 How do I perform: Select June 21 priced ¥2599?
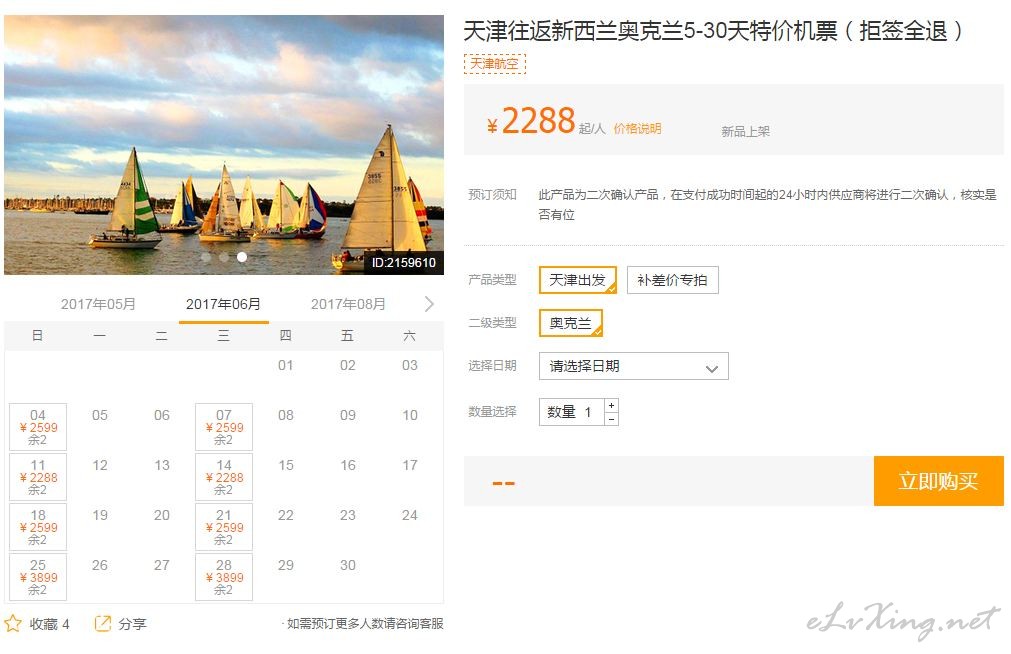tap(224, 527)
